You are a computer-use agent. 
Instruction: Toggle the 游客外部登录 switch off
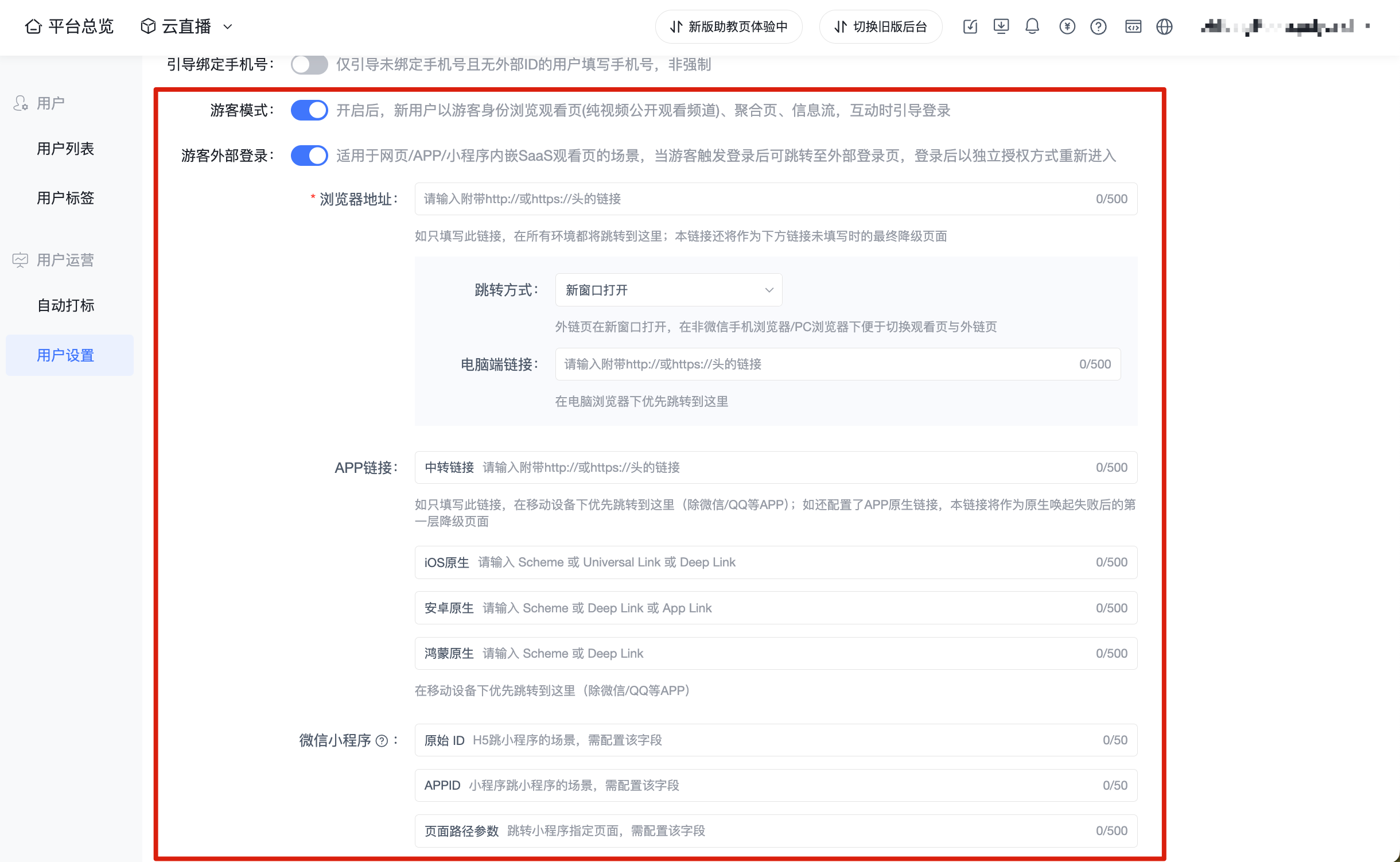[309, 156]
